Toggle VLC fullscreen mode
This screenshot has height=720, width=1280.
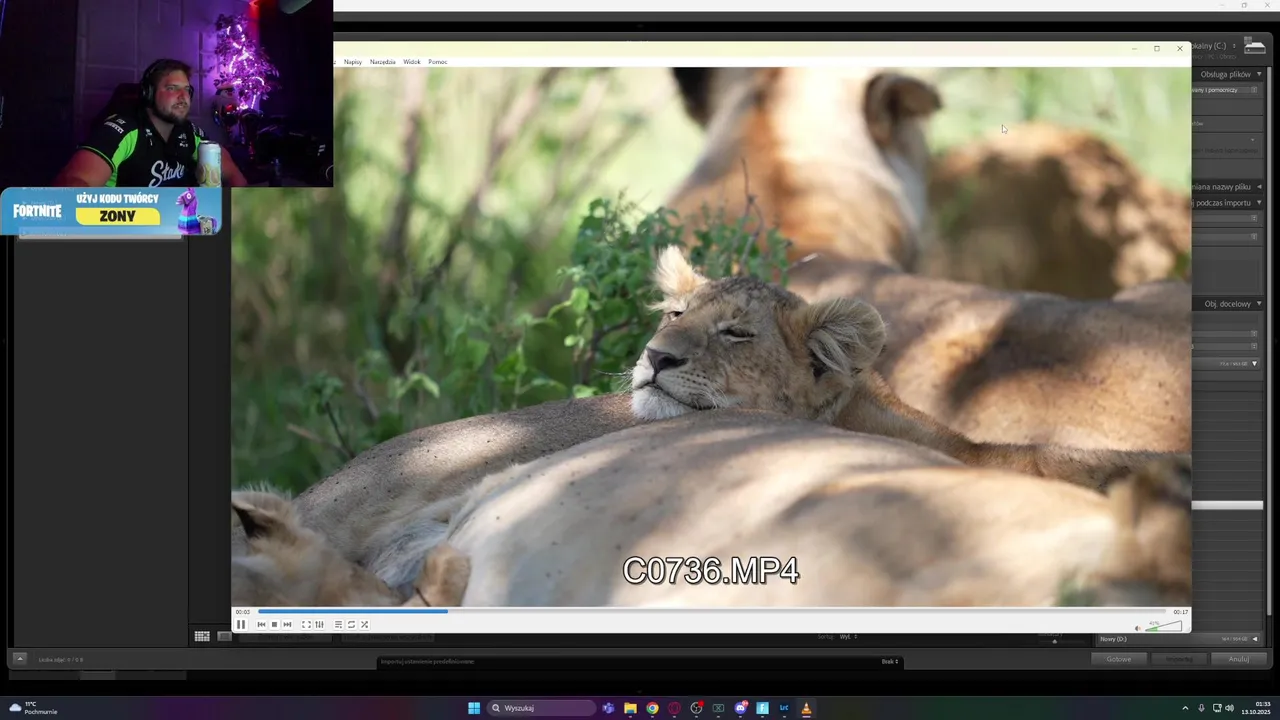[x=306, y=624]
